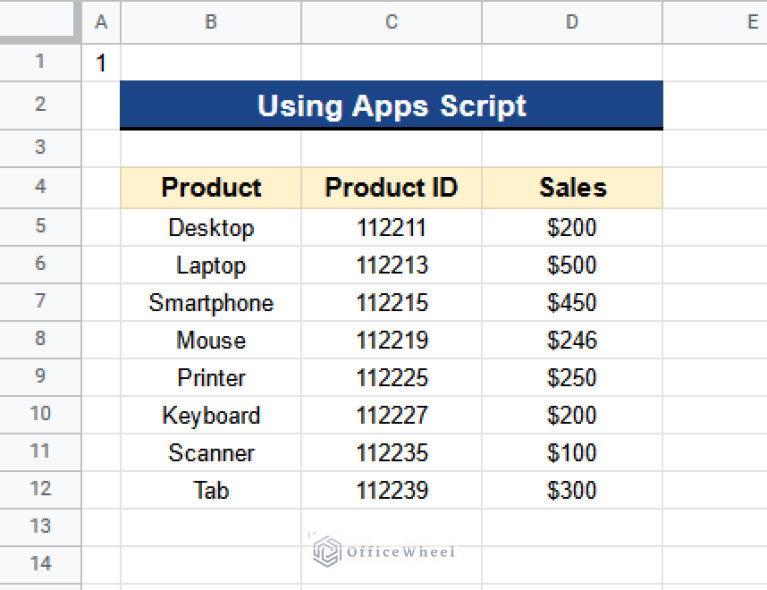The height and width of the screenshot is (590, 767).
Task: Click the Mouse product cell
Action: (x=211, y=340)
